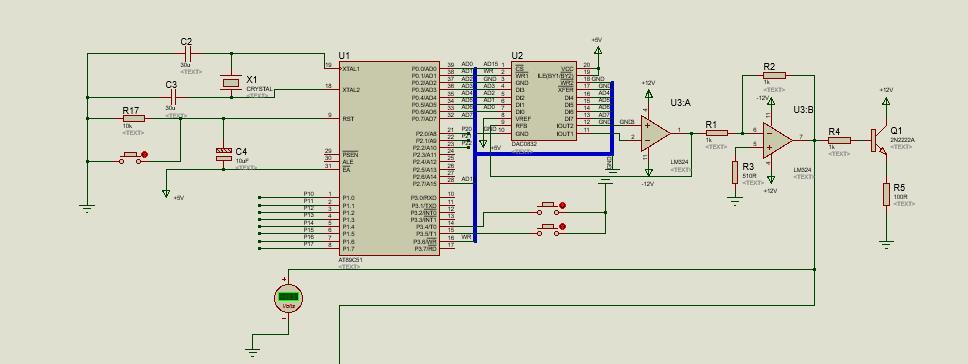The height and width of the screenshot is (364, 968).
Task: Select resistor R5 100R
Action: [x=887, y=194]
